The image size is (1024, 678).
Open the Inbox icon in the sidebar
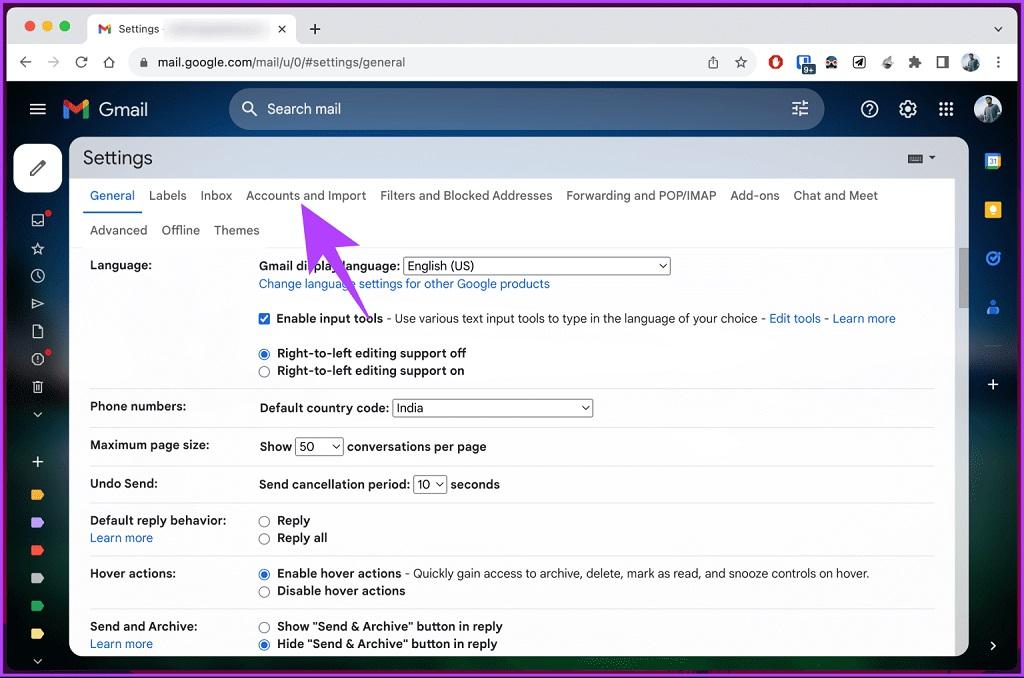[38, 220]
